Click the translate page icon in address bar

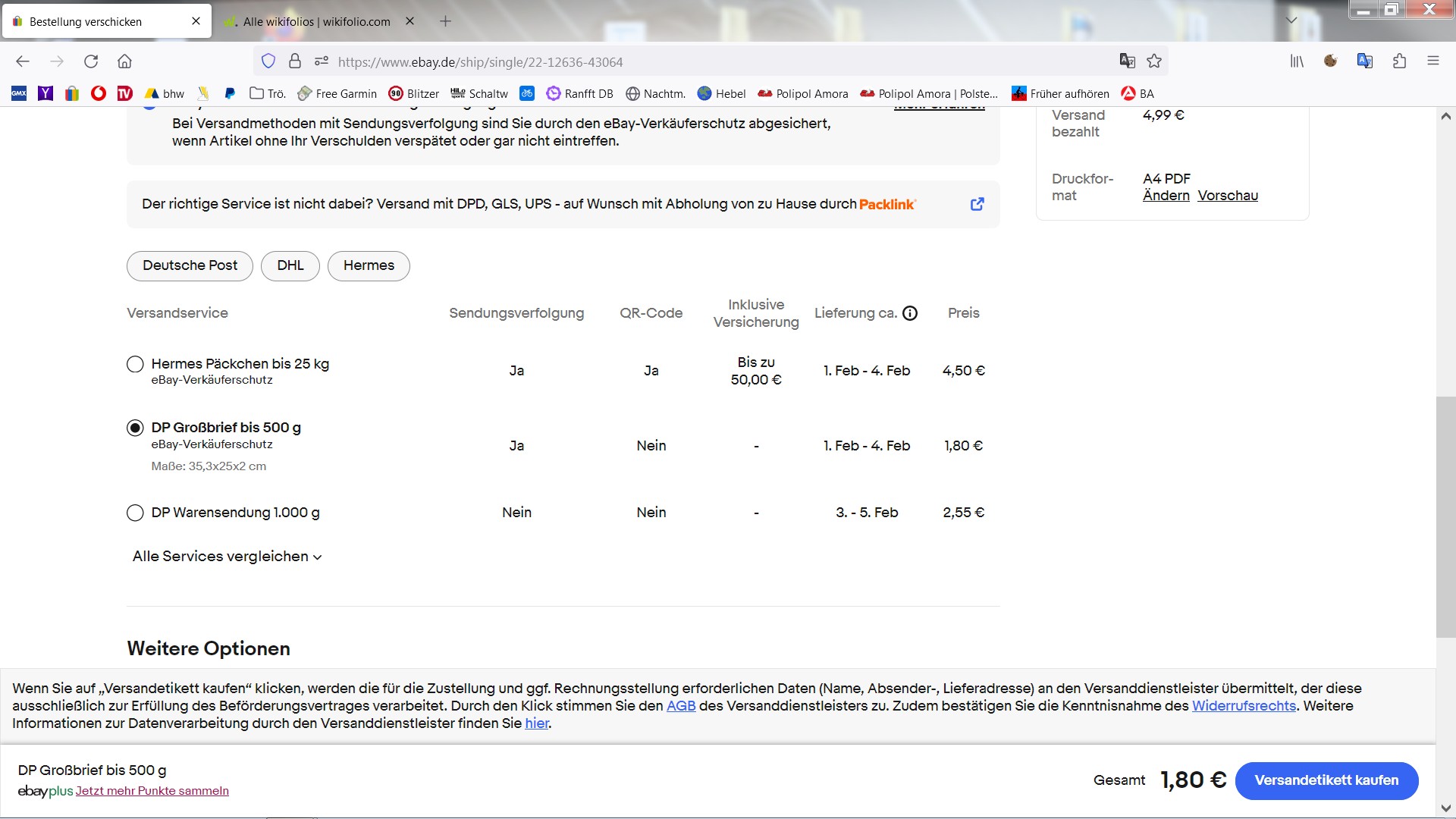1127,61
